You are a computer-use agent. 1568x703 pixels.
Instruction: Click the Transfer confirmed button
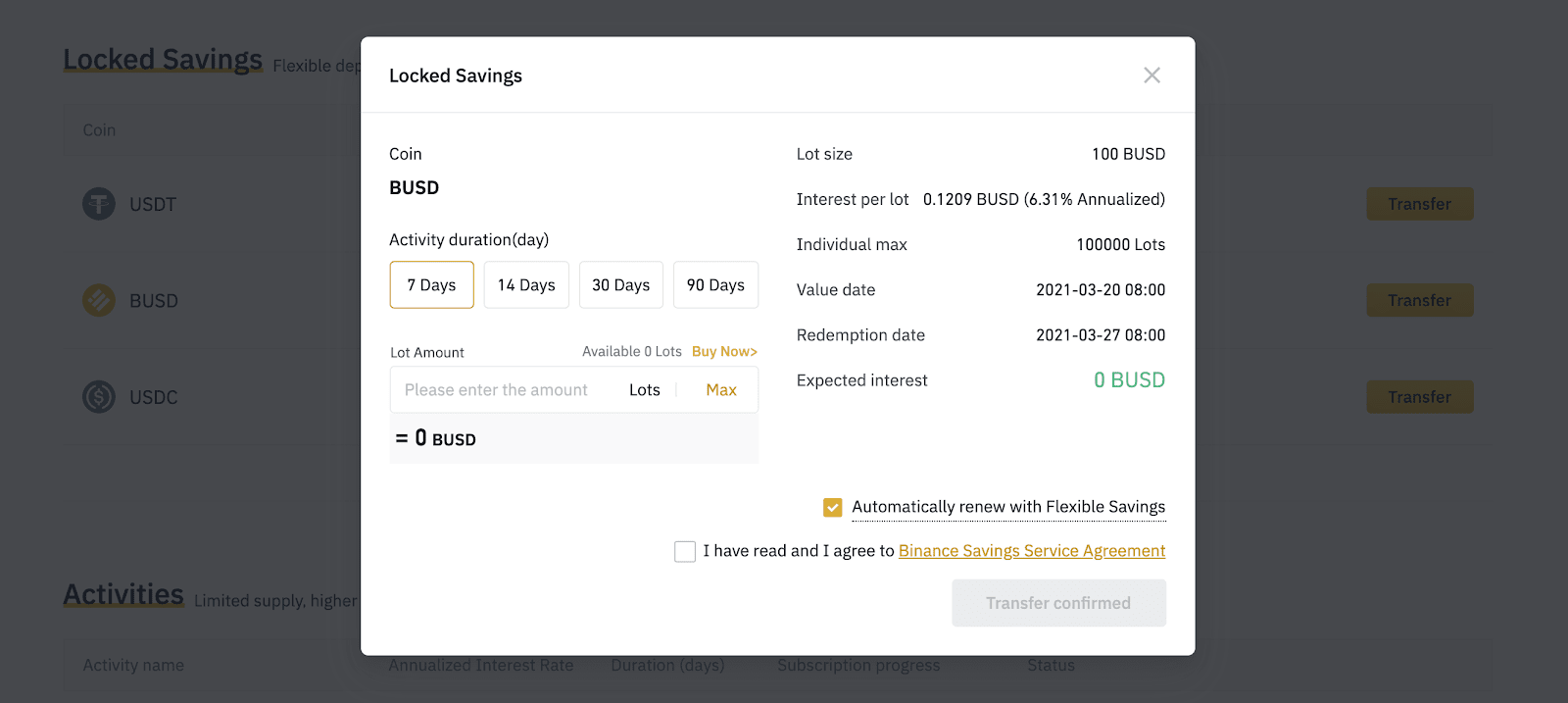click(x=1058, y=603)
